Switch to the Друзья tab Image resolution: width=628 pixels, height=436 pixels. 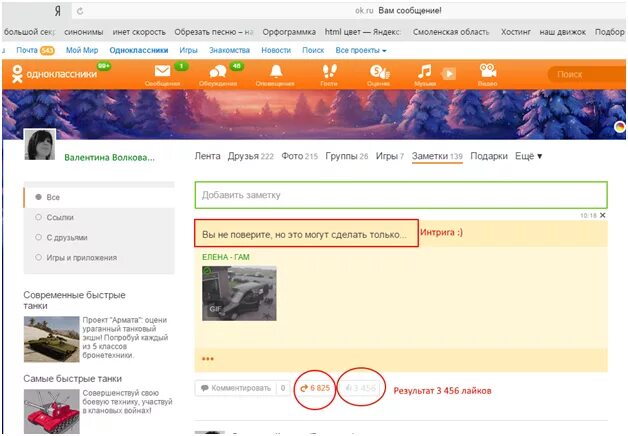tap(251, 156)
